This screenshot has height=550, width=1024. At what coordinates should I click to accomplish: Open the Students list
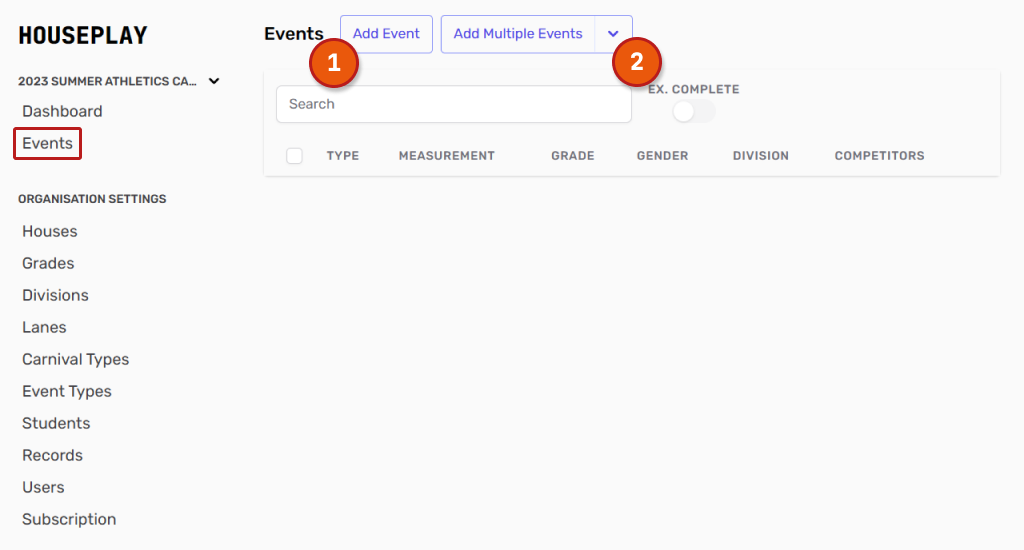click(x=56, y=423)
